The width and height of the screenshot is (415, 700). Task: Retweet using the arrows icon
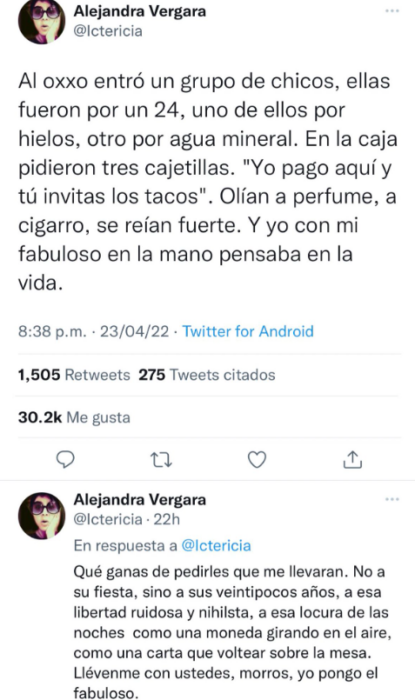(161, 459)
